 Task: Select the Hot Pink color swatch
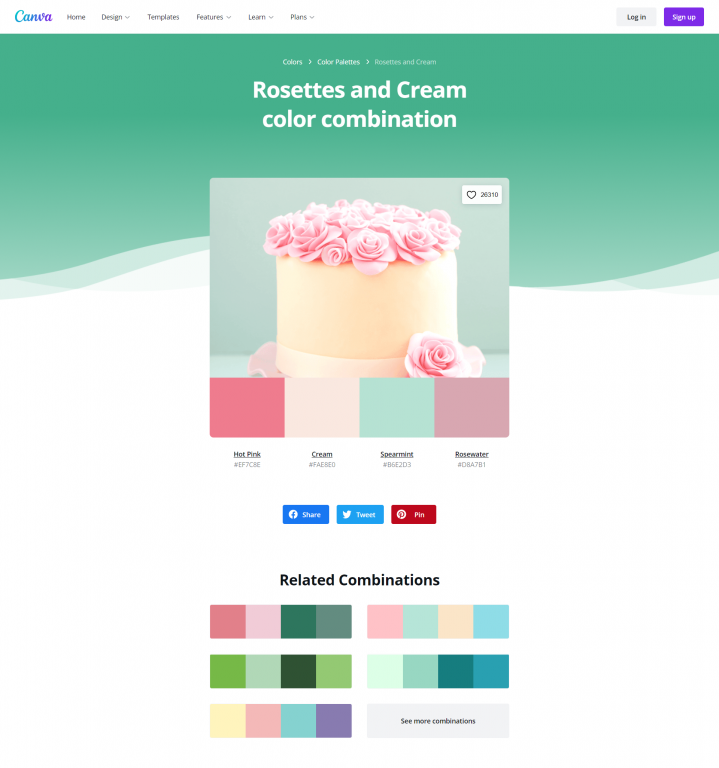247,407
